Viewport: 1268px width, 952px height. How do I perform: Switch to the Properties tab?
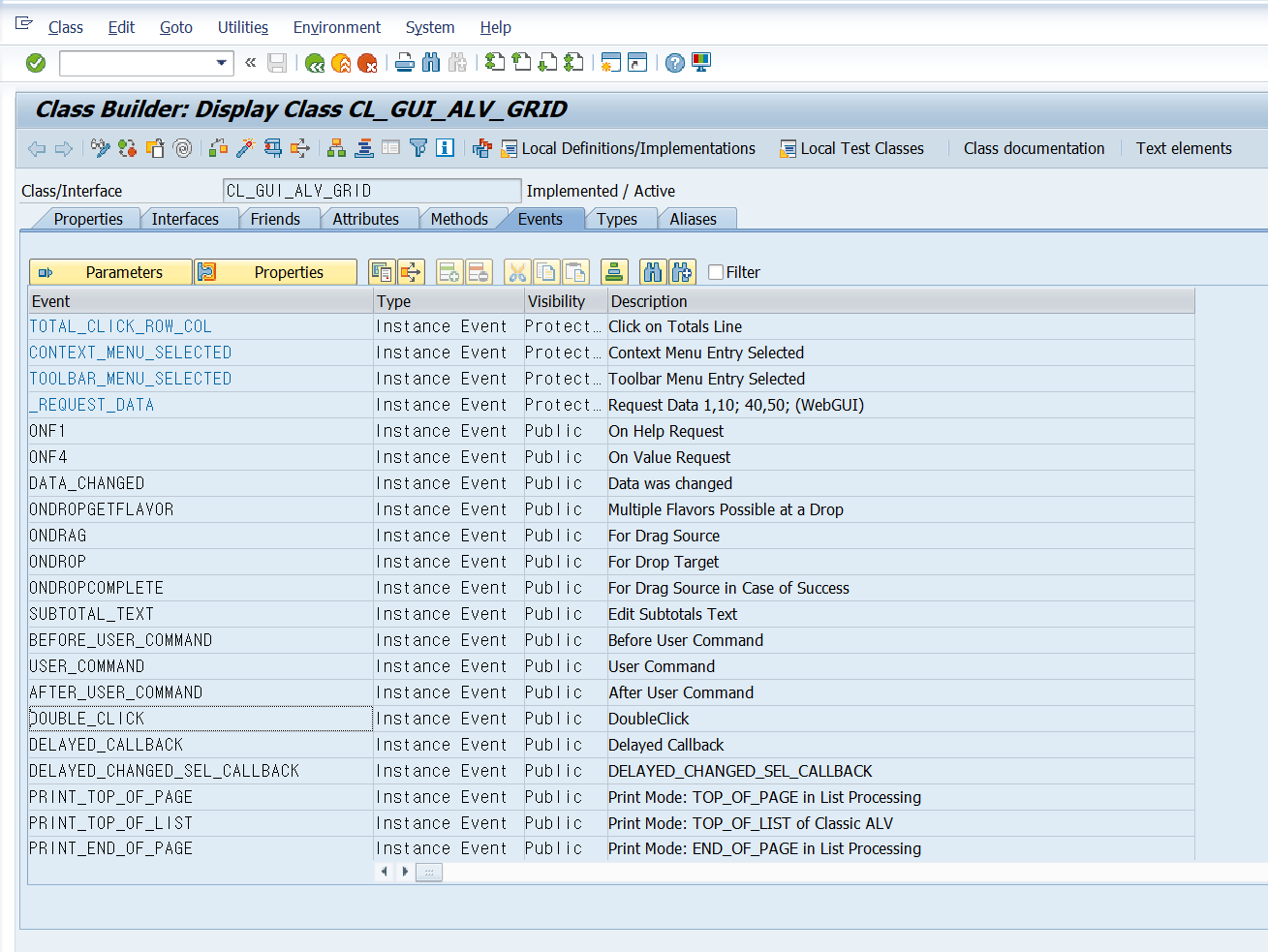click(88, 219)
